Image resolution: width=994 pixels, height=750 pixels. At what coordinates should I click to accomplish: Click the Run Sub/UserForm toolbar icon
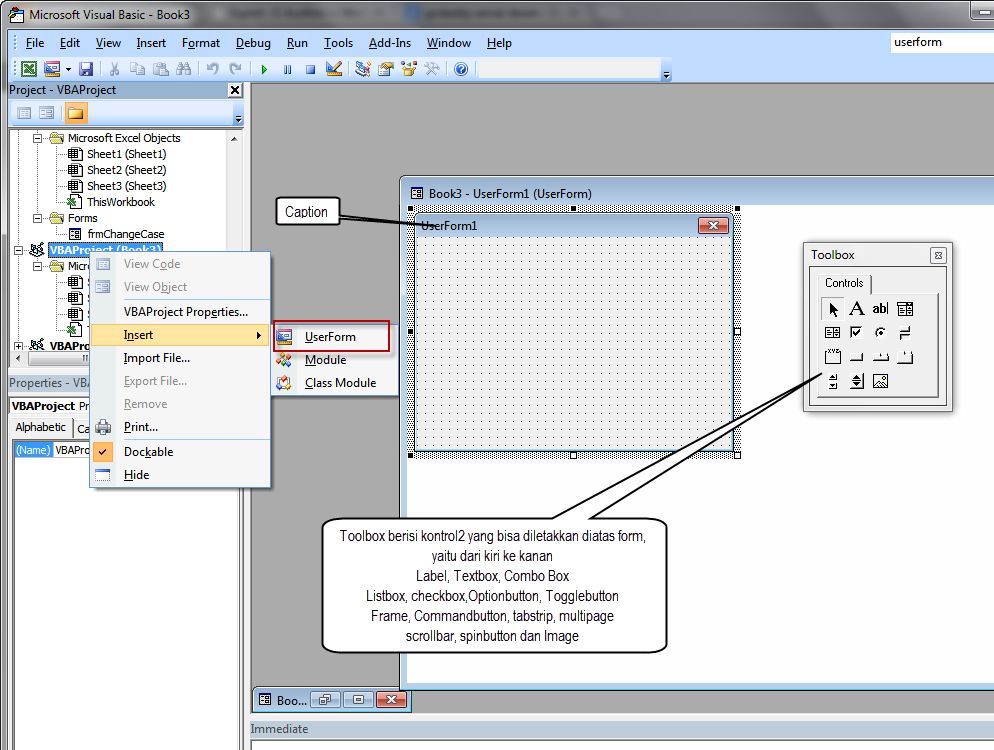point(263,68)
